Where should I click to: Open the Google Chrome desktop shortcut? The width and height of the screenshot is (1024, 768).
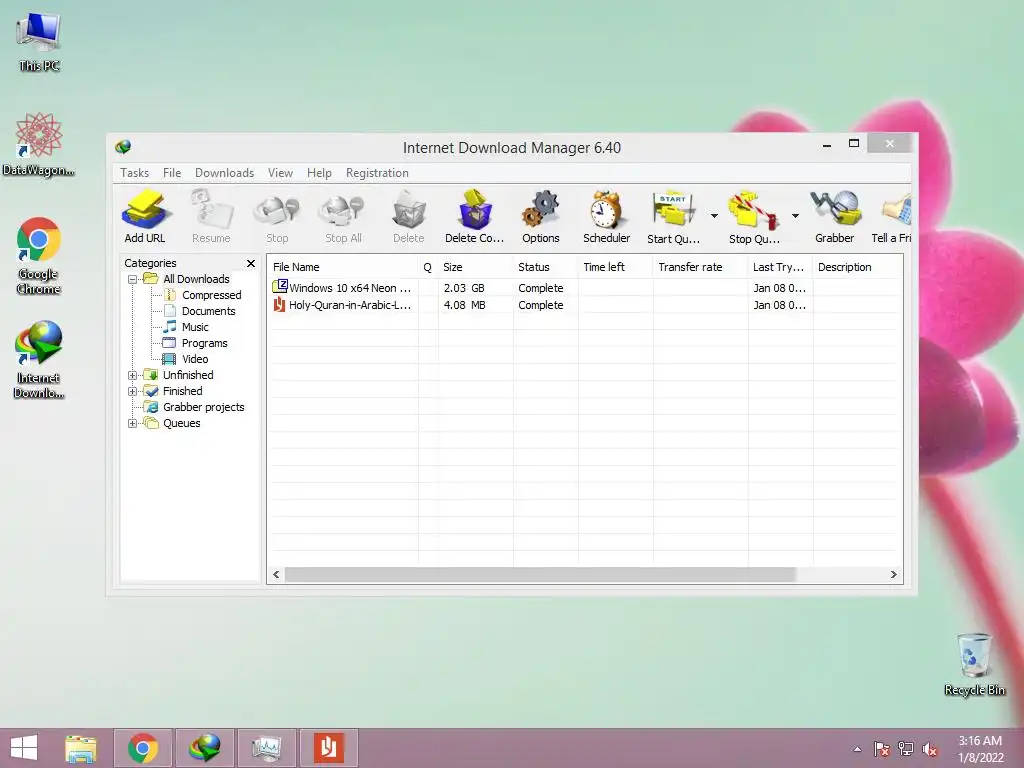pyautogui.click(x=39, y=255)
